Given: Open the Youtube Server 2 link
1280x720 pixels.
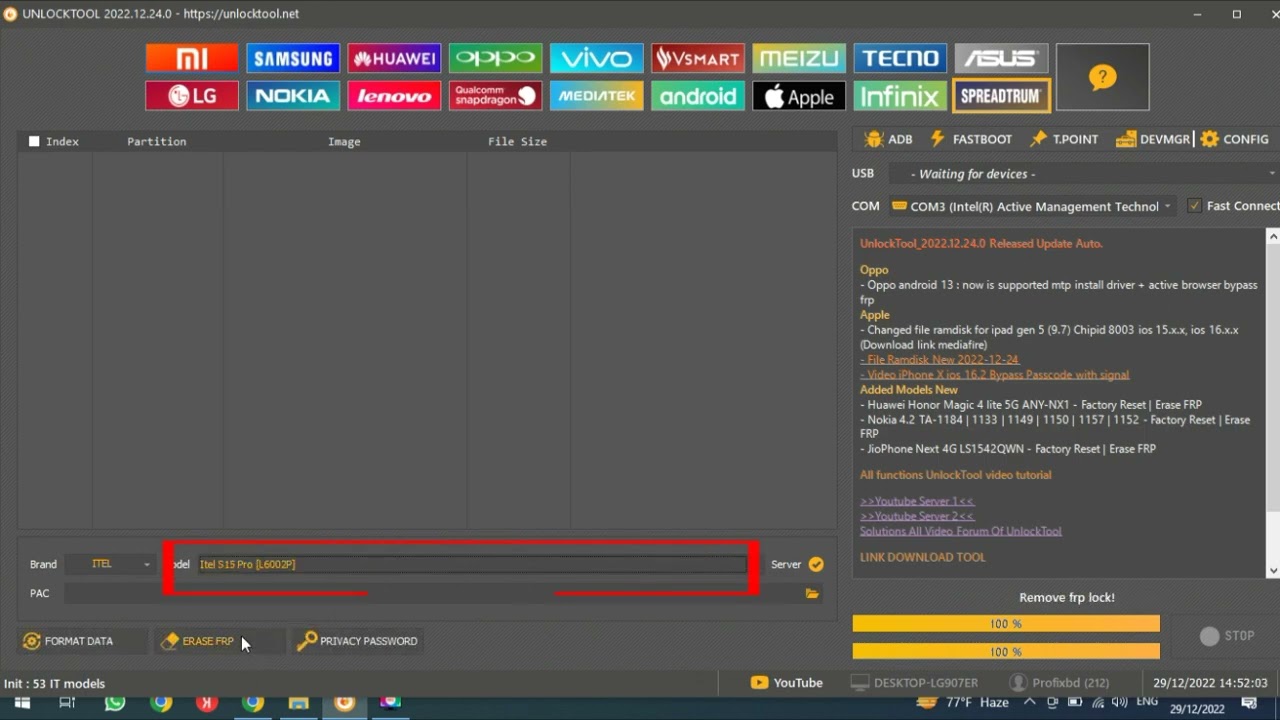Looking at the screenshot, I should 916,516.
